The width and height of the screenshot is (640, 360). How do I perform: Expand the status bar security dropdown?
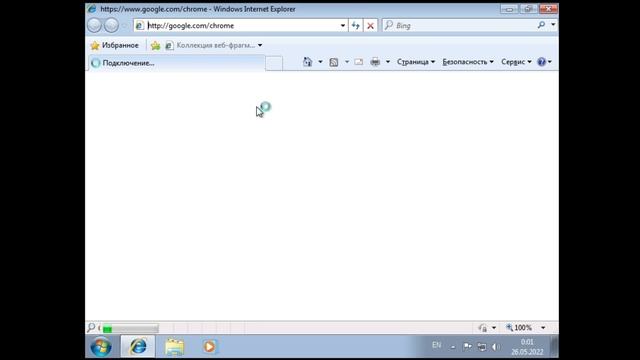tap(494, 328)
